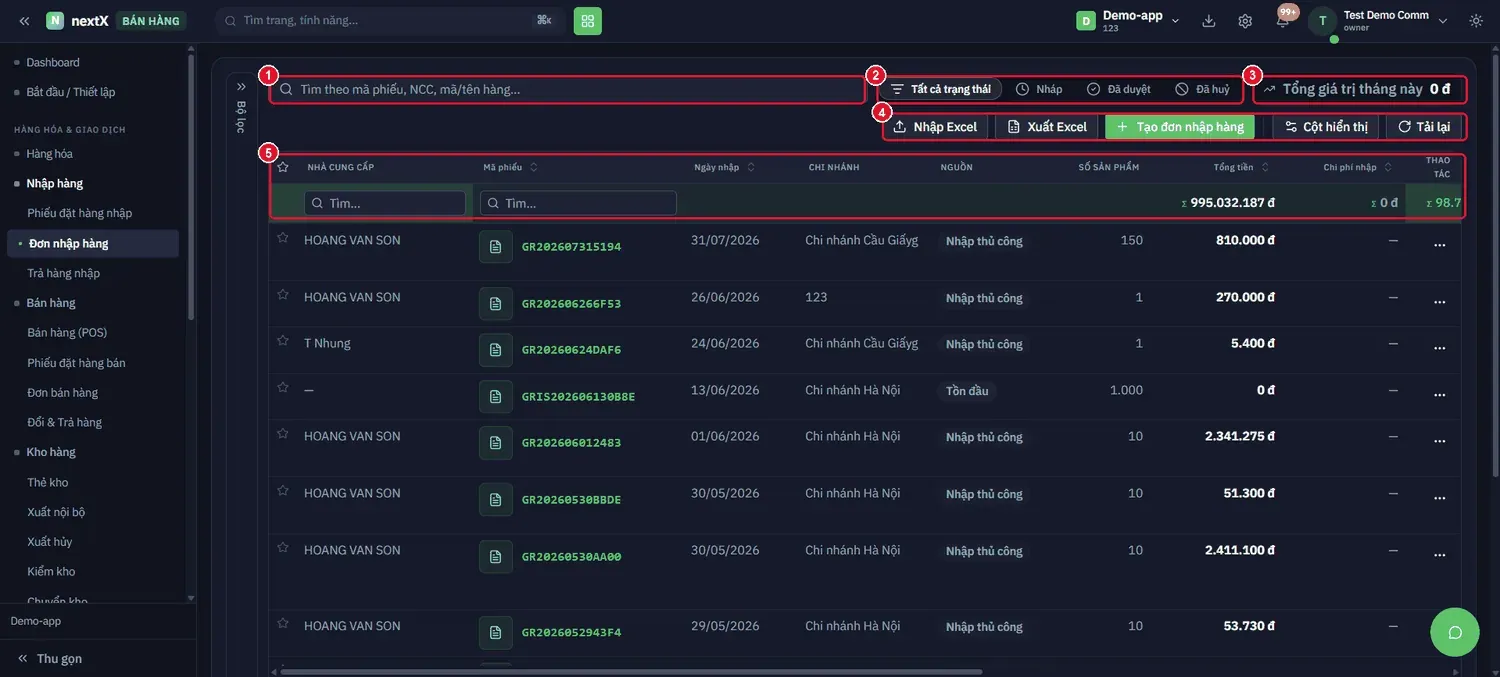Screen dimensions: 1500x677
Task: Star the GR202607315194 row
Action: pos(283,238)
